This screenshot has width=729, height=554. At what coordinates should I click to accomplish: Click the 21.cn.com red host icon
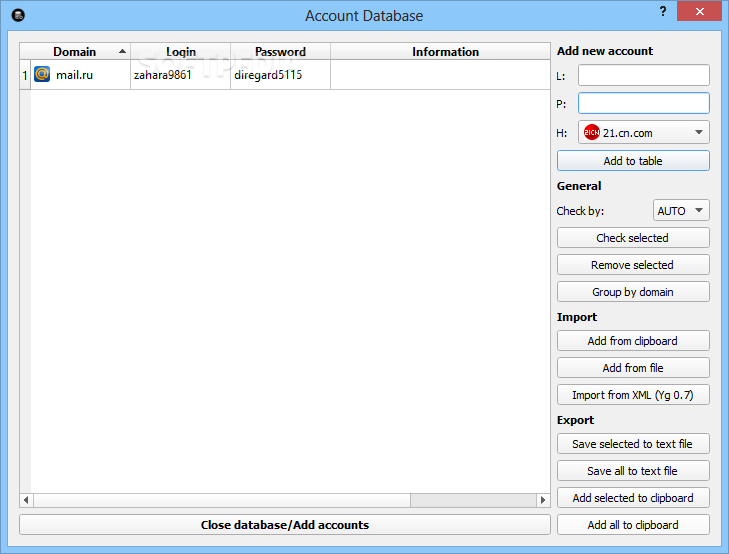[x=591, y=132]
